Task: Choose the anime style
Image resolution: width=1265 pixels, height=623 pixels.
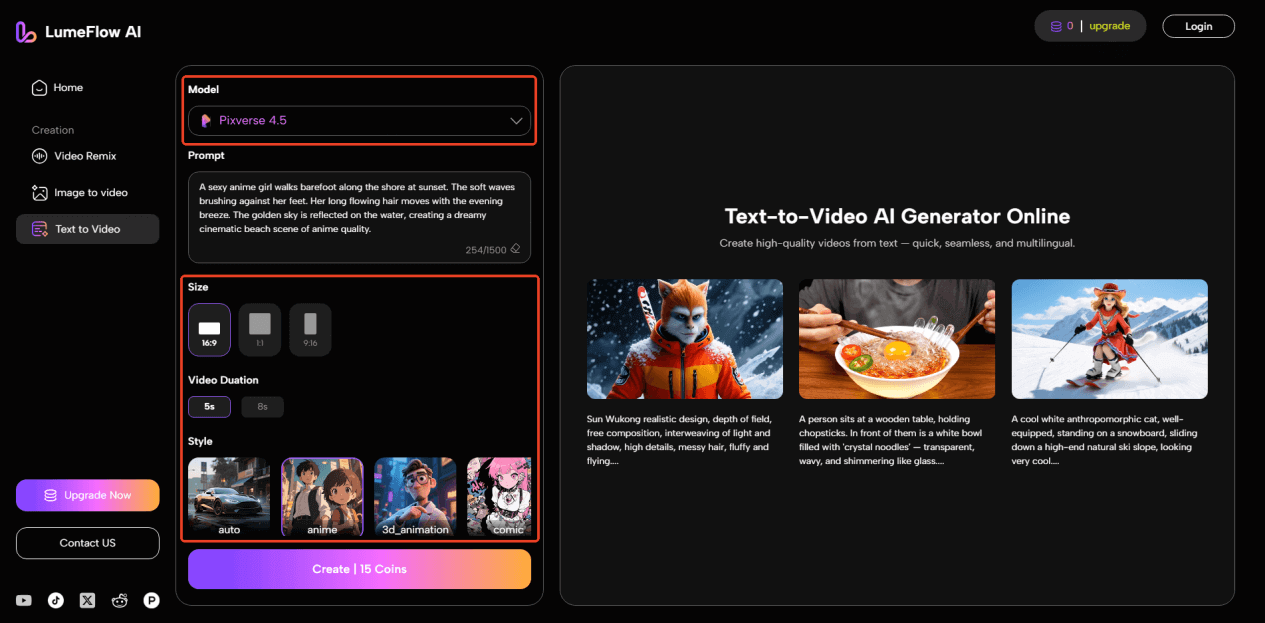Action: (x=322, y=498)
